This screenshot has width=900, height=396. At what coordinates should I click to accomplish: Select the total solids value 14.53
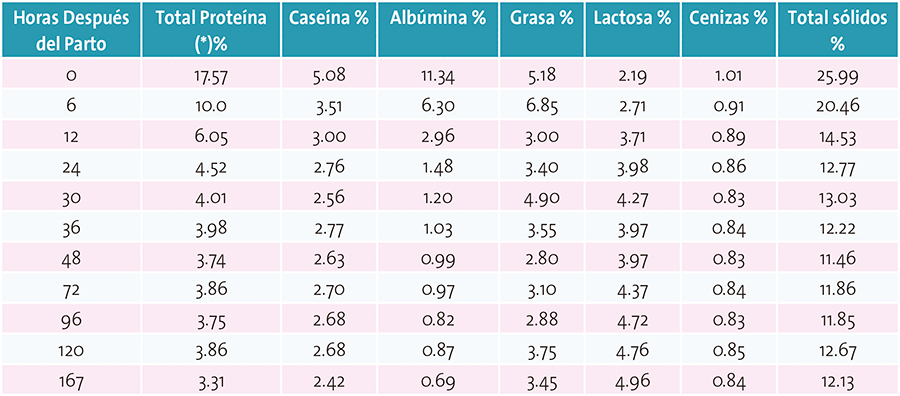coord(837,137)
